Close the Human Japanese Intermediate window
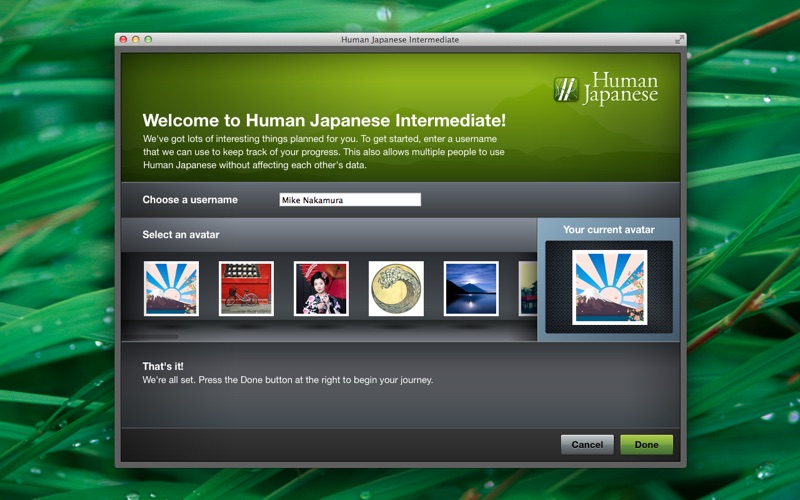This screenshot has height=500, width=800. pyautogui.click(x=123, y=39)
